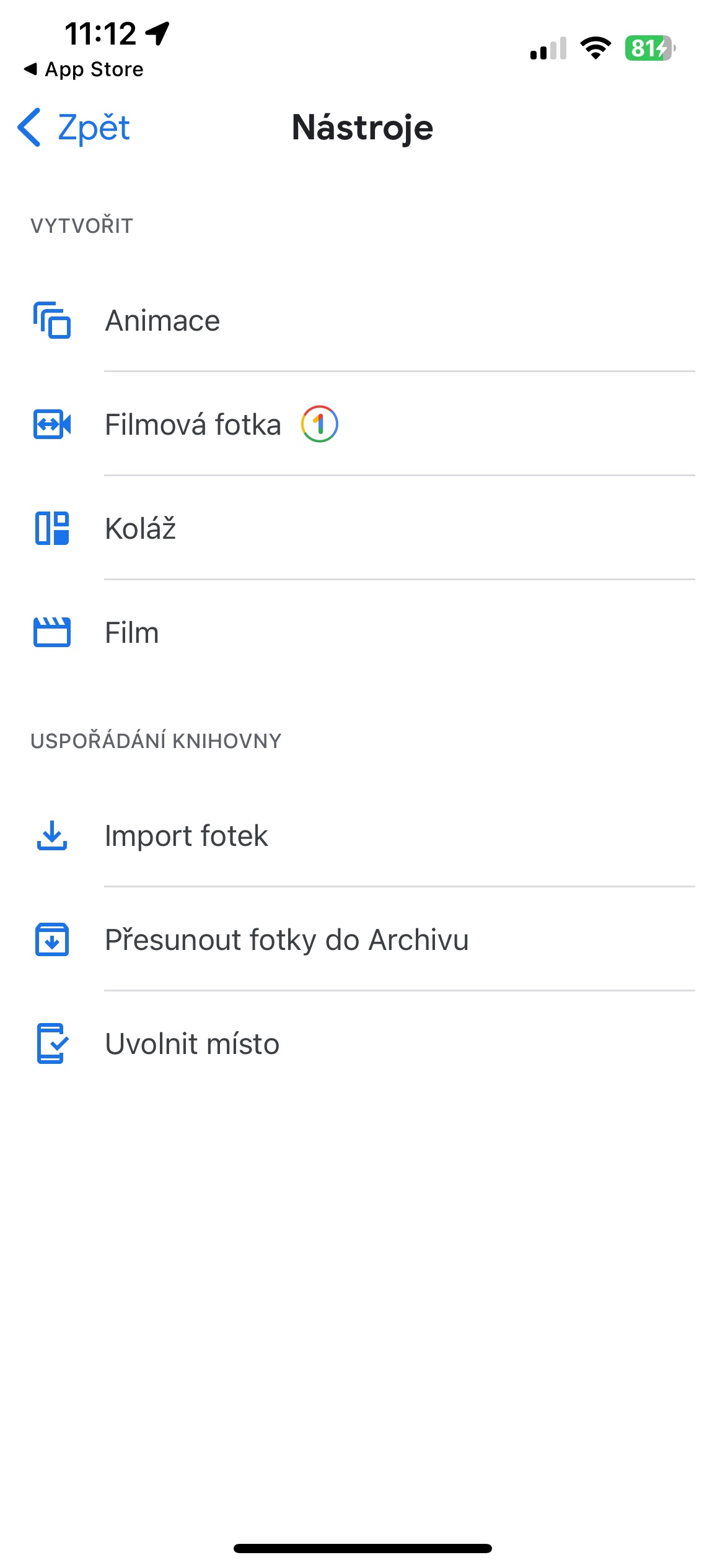The image size is (725, 1568).
Task: Return to App Store via breadcrumb
Action: pos(84,69)
